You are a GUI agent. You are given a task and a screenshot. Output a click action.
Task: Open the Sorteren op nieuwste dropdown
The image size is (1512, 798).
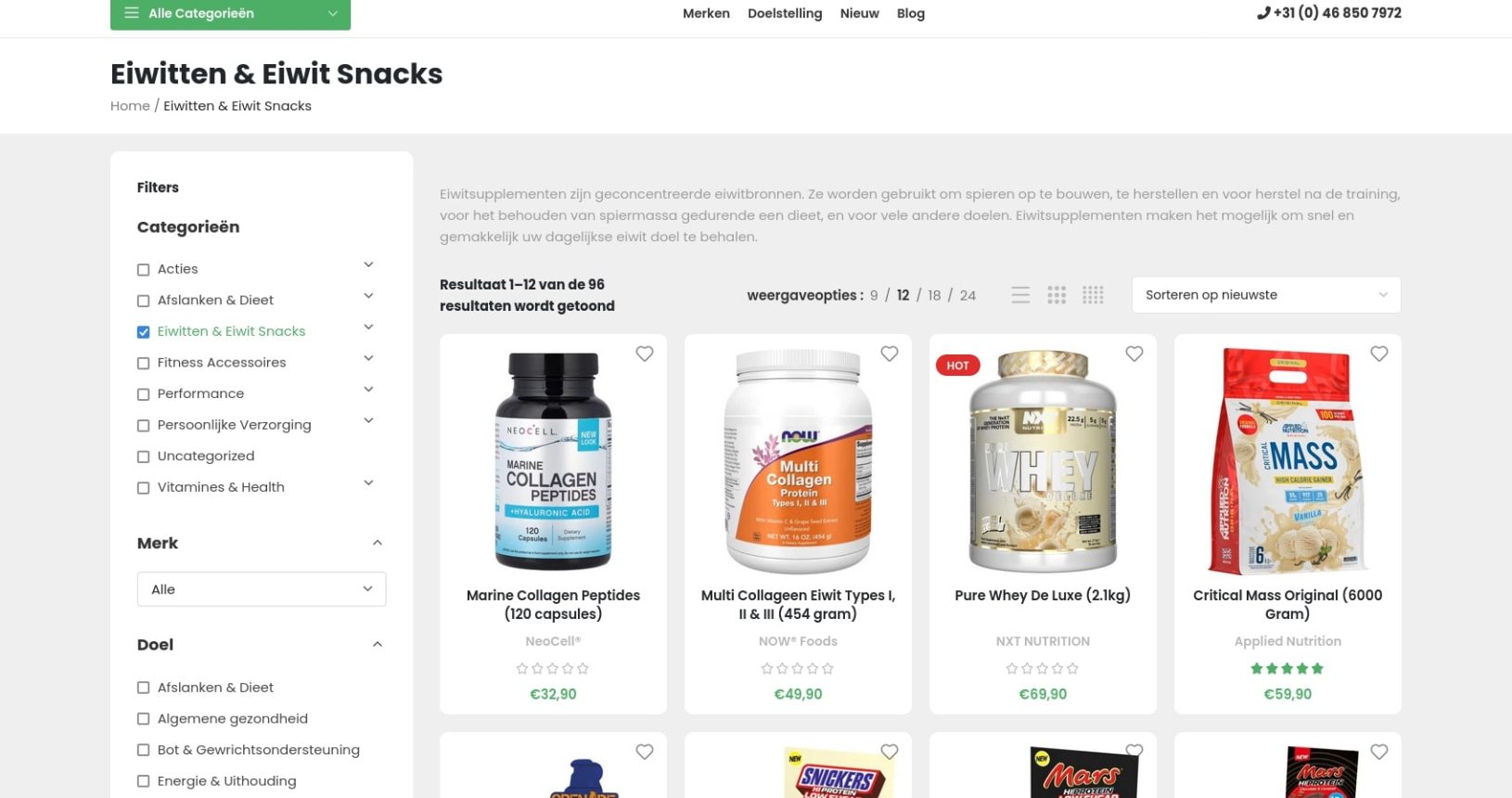tap(1266, 295)
